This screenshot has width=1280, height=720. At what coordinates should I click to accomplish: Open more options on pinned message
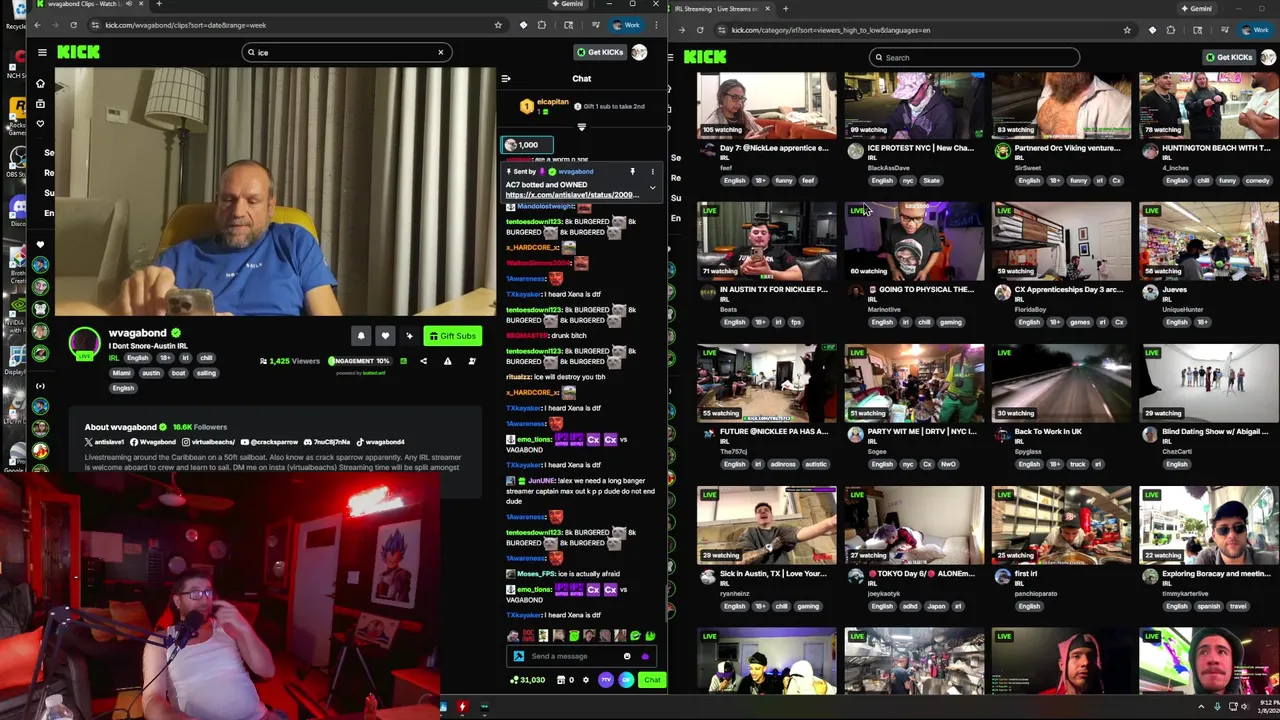click(x=652, y=172)
